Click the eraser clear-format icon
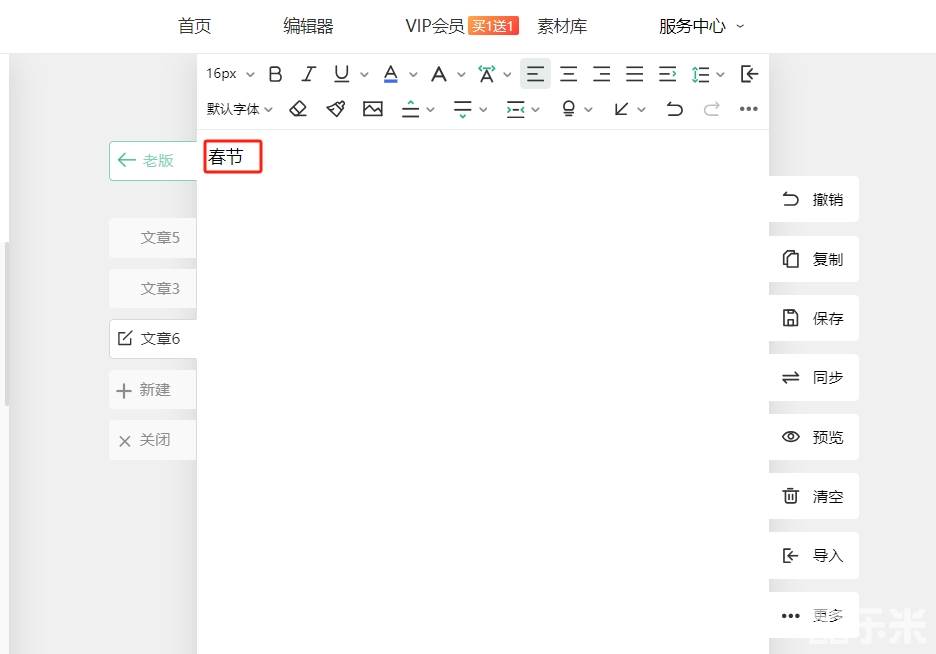This screenshot has width=936, height=654. coord(298,109)
